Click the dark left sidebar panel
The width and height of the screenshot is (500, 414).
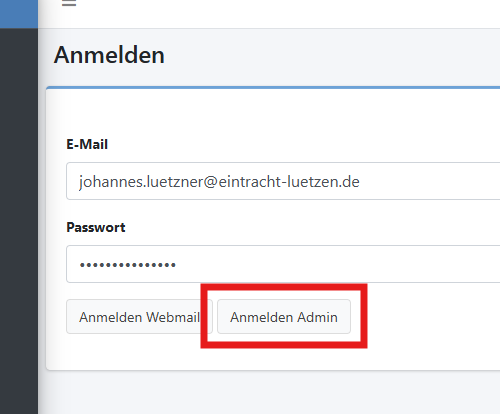19,221
